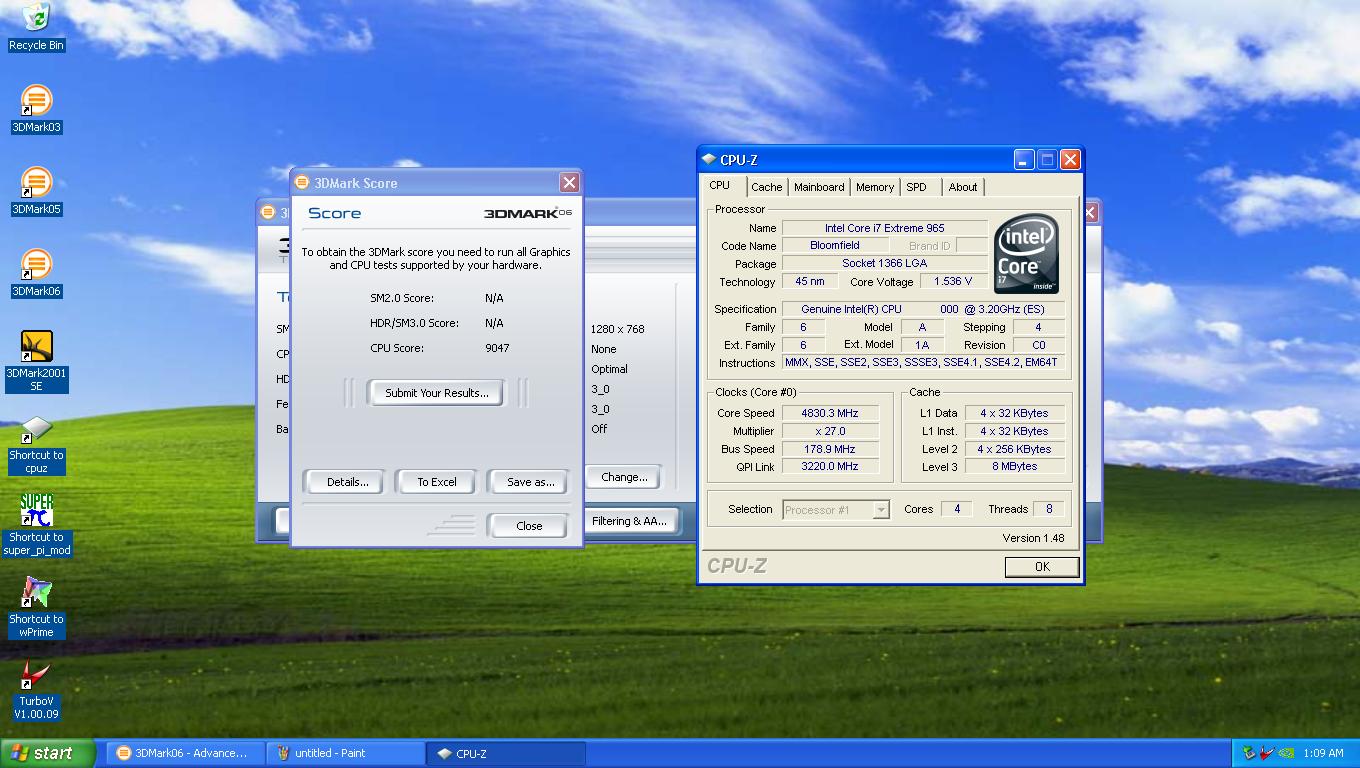Image resolution: width=1360 pixels, height=768 pixels.
Task: Minimize the CPU-Z window
Action: (1023, 160)
